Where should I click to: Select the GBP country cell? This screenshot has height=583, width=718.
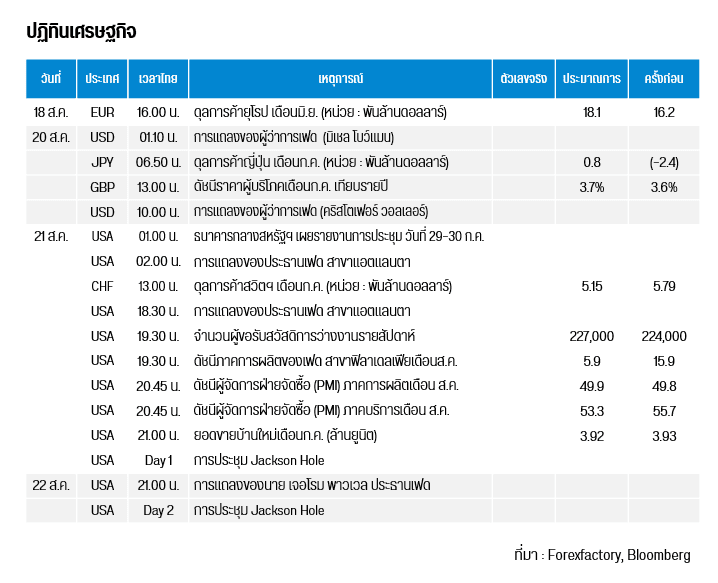coord(102,187)
